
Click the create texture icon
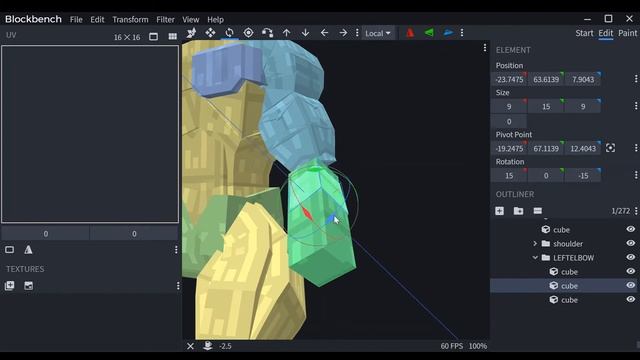click(x=28, y=286)
